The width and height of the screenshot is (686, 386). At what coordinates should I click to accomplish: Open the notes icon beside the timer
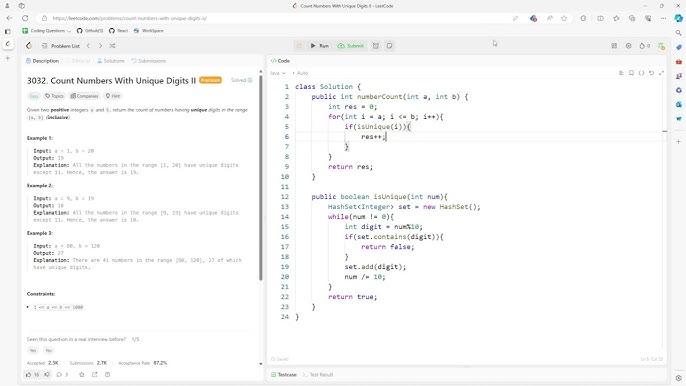coord(389,46)
